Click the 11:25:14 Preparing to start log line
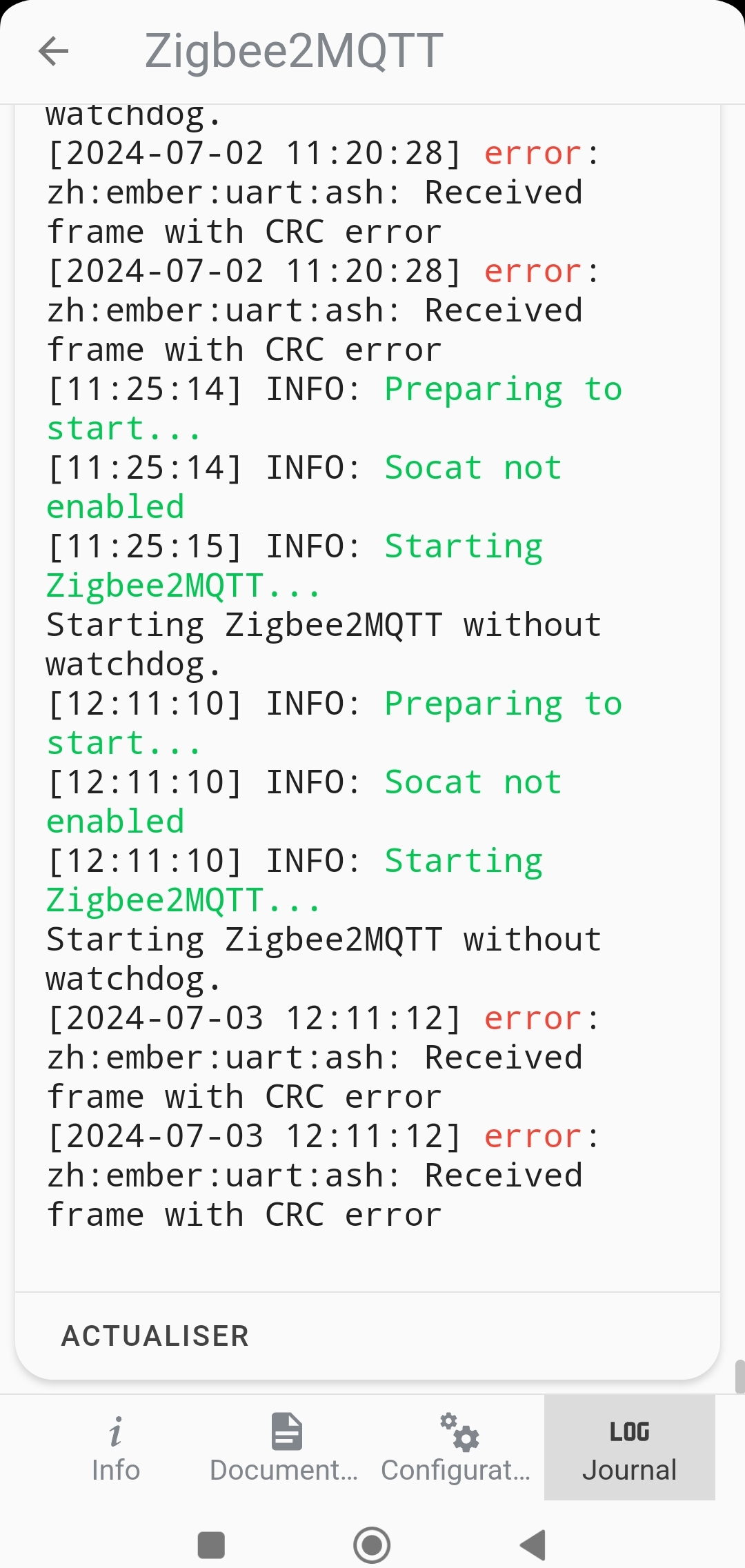The height and width of the screenshot is (1568, 745). pyautogui.click(x=335, y=409)
